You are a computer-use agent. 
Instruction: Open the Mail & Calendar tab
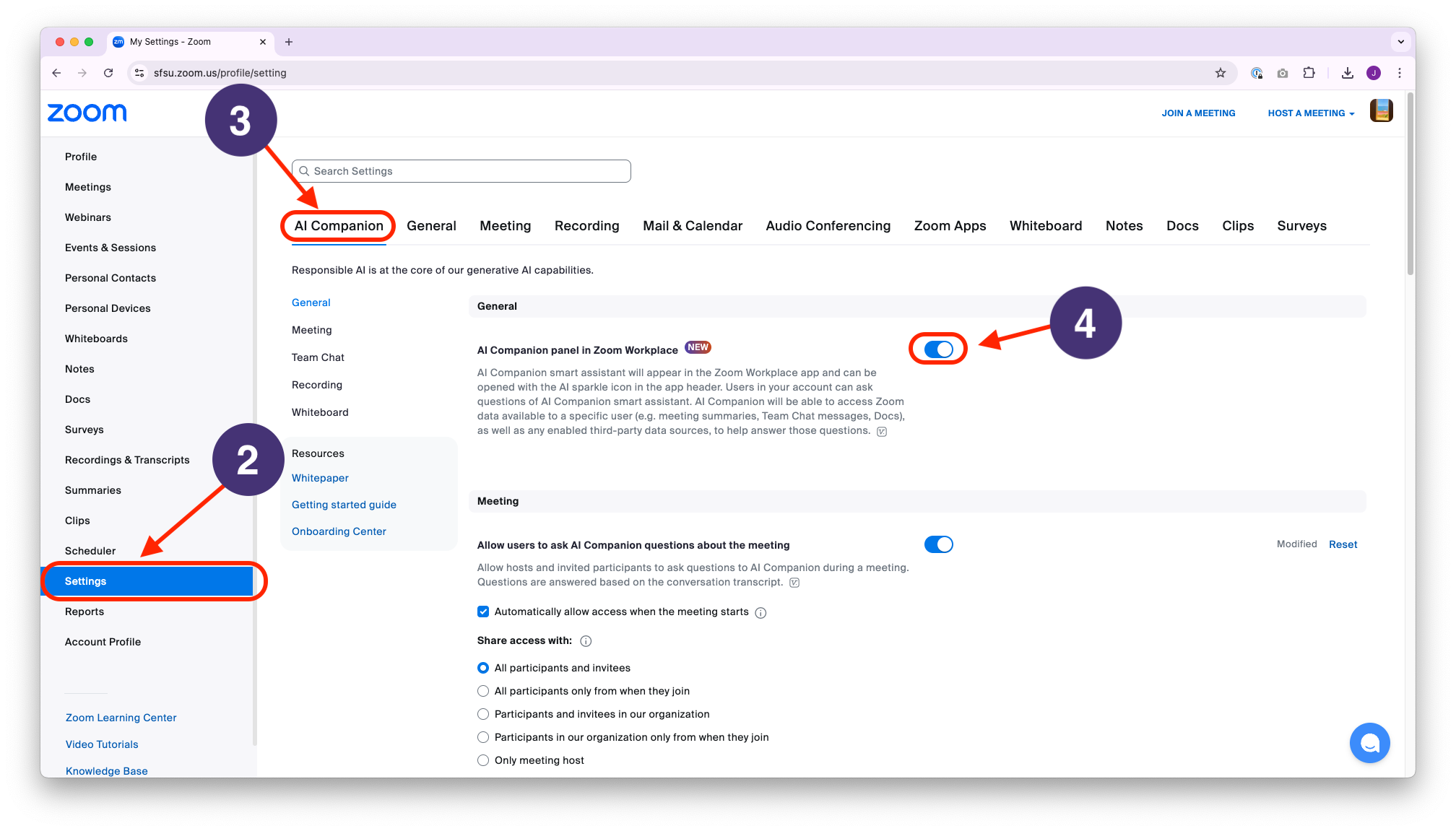pos(693,226)
